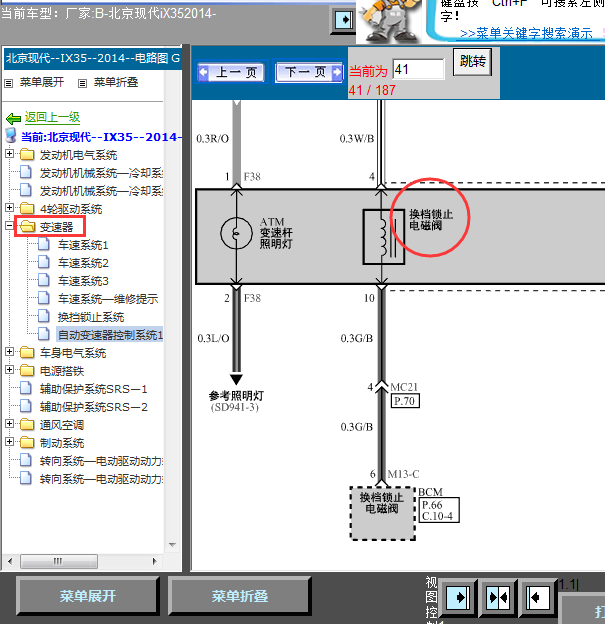Click the 当前:北京现代--IX35--2014 tree root
The image size is (605, 626).
pyautogui.click(x=101, y=137)
